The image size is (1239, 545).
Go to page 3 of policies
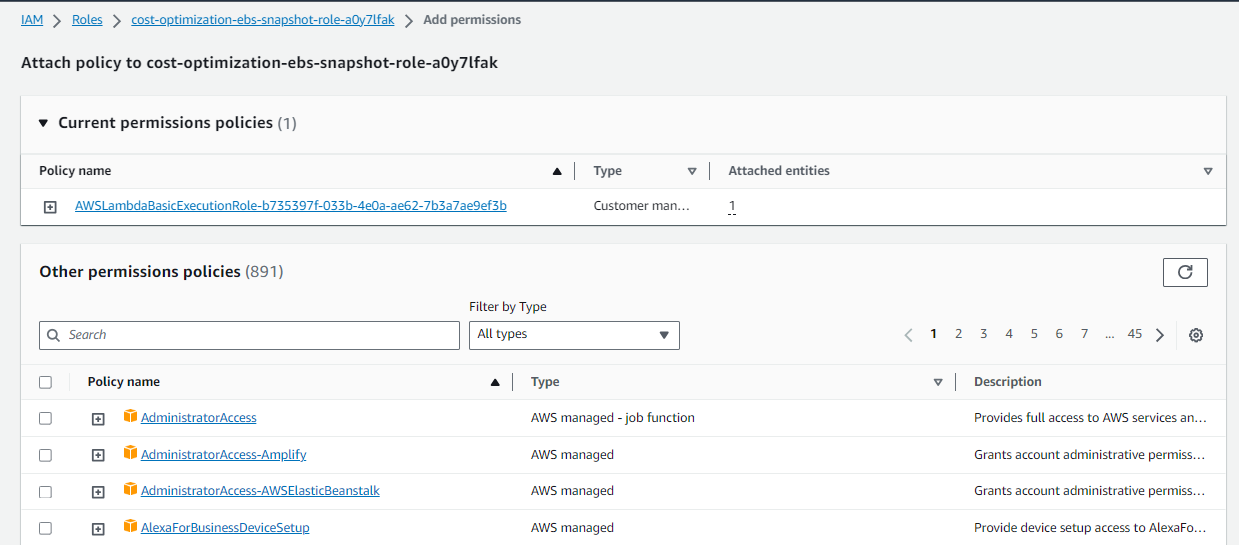click(x=984, y=334)
